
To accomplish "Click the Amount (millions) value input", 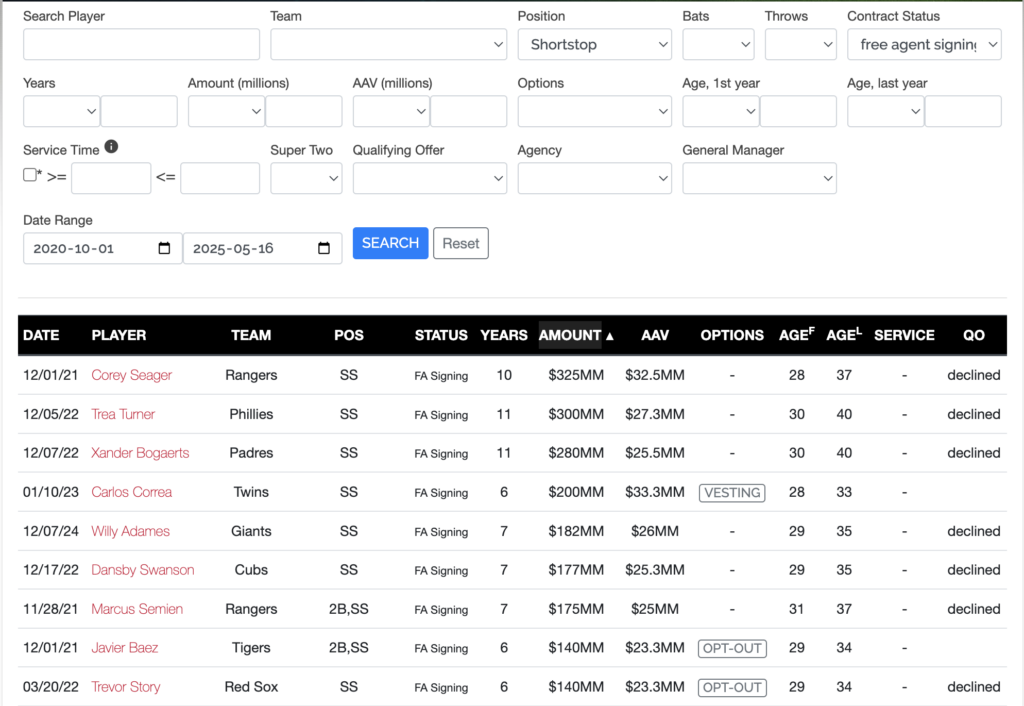I will [304, 111].
